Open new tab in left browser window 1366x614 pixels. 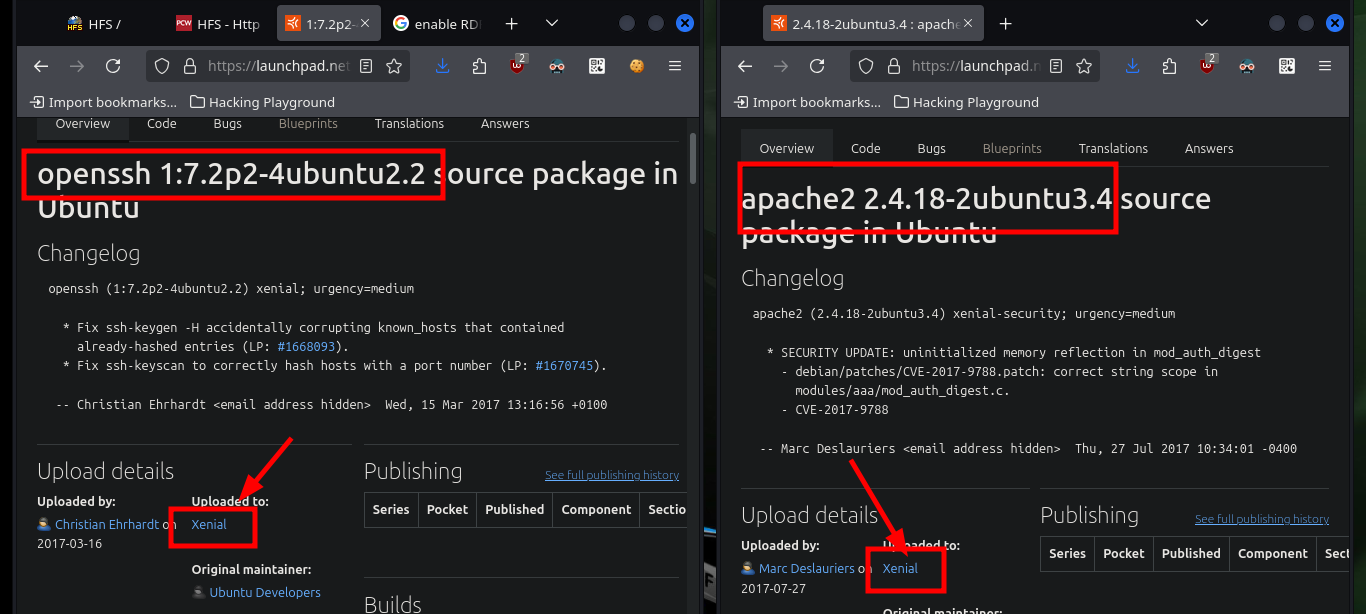pos(511,23)
